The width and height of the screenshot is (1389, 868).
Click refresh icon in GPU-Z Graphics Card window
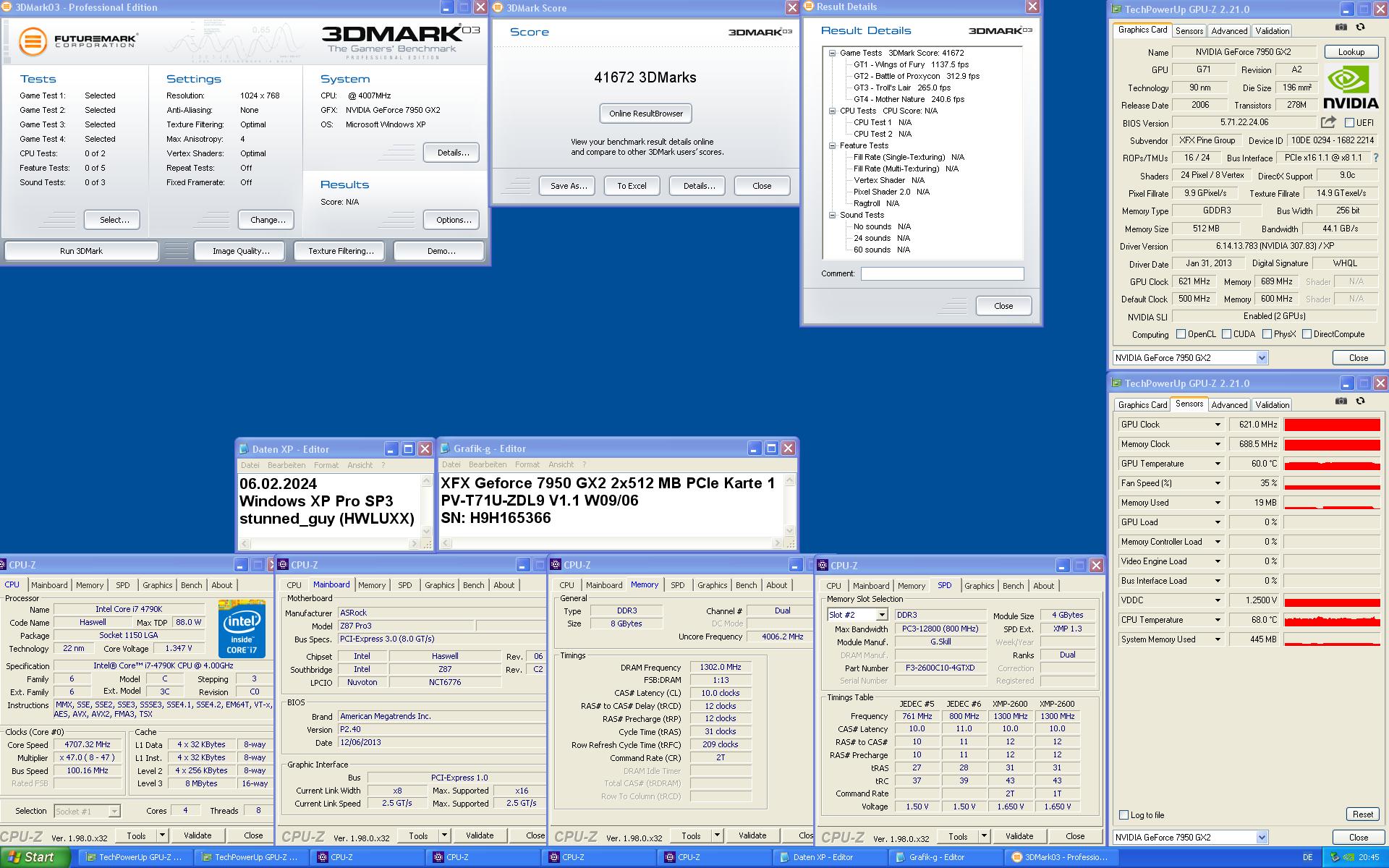(1360, 27)
